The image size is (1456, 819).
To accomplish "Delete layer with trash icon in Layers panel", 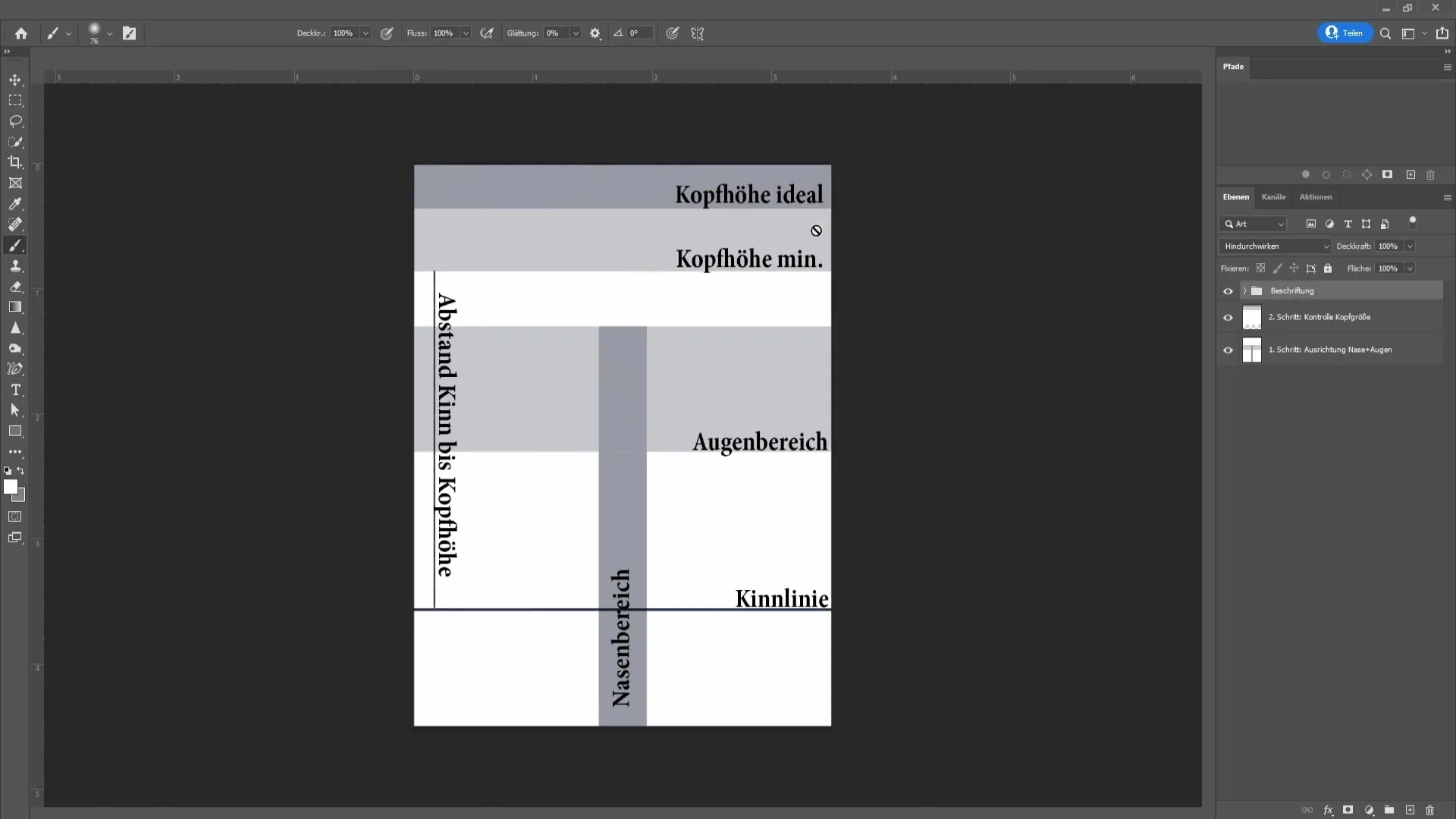I will point(1430,810).
